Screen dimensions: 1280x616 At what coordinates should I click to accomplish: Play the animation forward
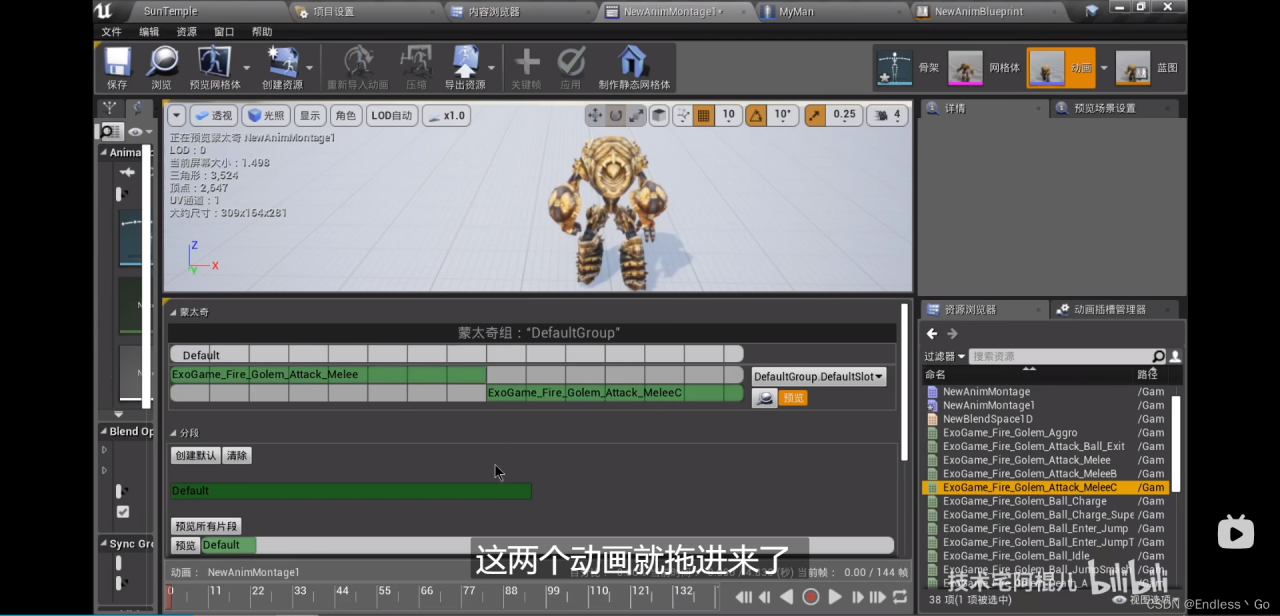[x=835, y=597]
